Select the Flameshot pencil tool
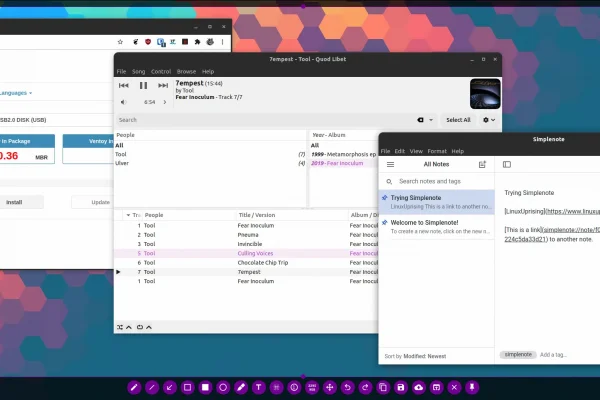The image size is (600, 400). (x=134, y=387)
